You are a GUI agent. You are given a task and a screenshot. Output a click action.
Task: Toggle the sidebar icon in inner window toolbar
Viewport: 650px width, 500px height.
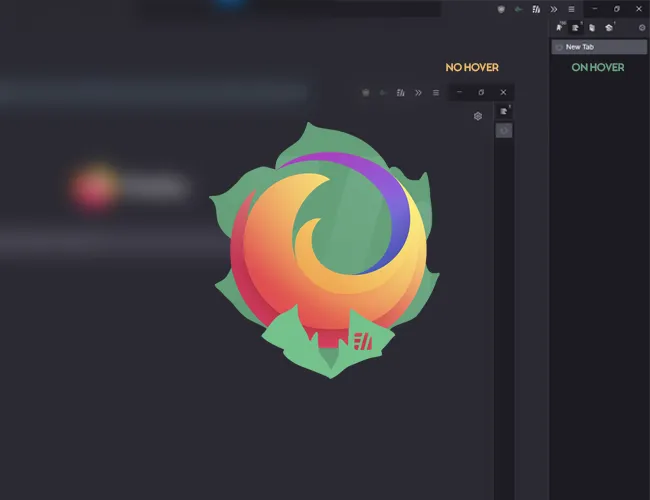400,92
